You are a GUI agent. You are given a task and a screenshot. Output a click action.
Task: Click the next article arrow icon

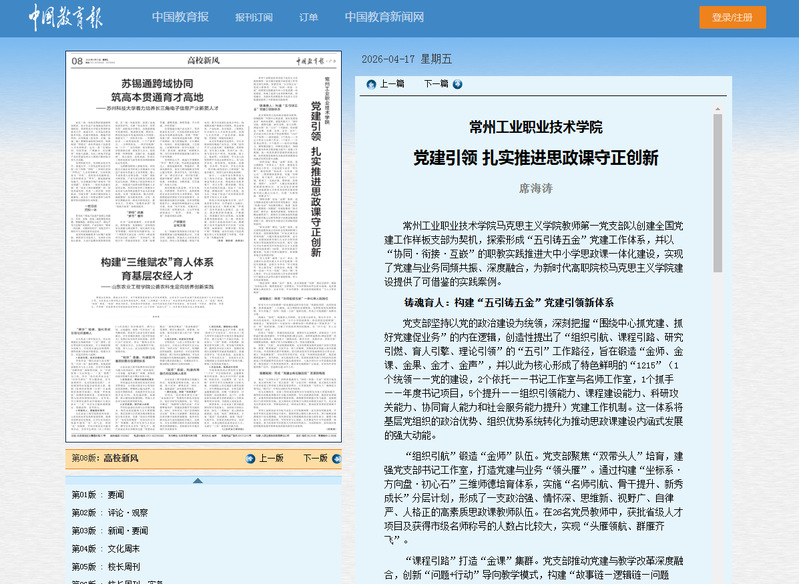tap(458, 84)
